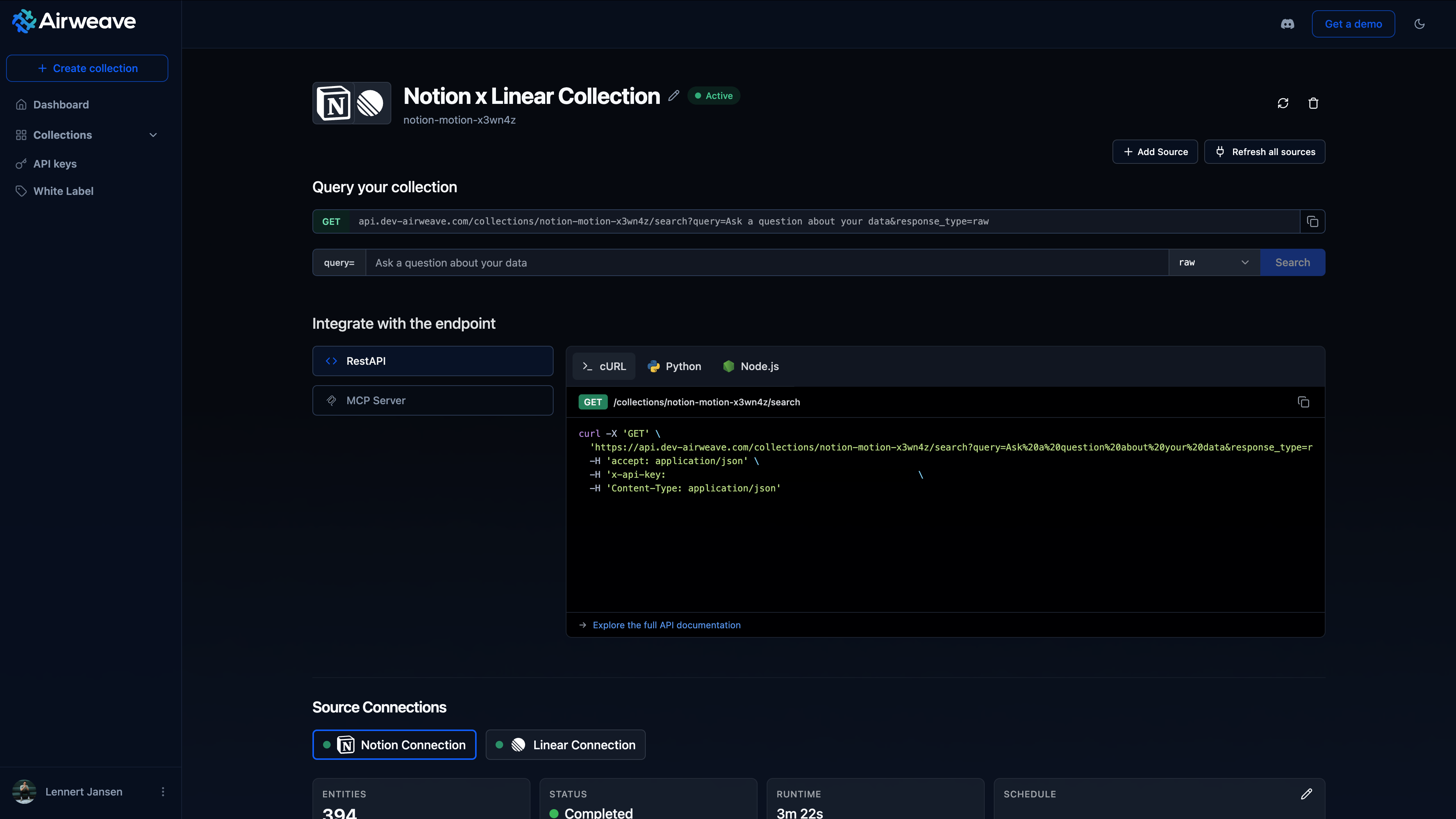
Task: Edit the schedule with pencil icon
Action: pyautogui.click(x=1306, y=794)
